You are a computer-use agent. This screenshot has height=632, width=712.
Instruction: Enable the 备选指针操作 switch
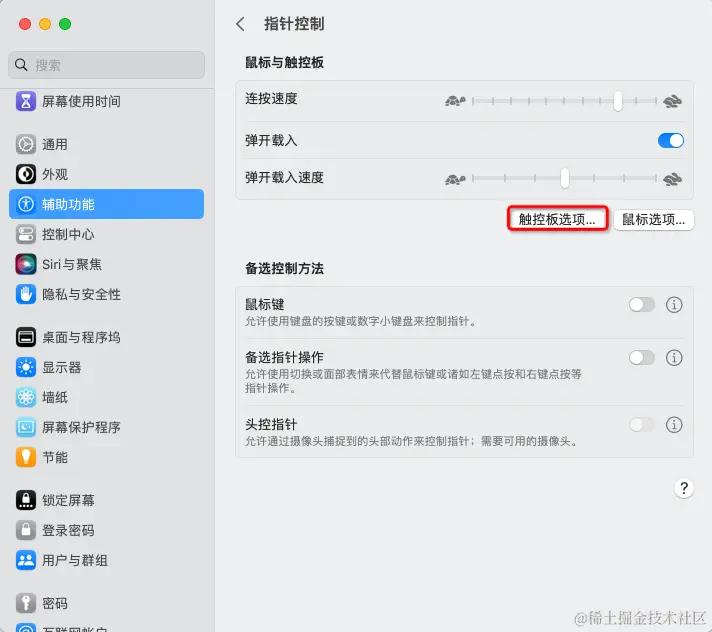642,358
